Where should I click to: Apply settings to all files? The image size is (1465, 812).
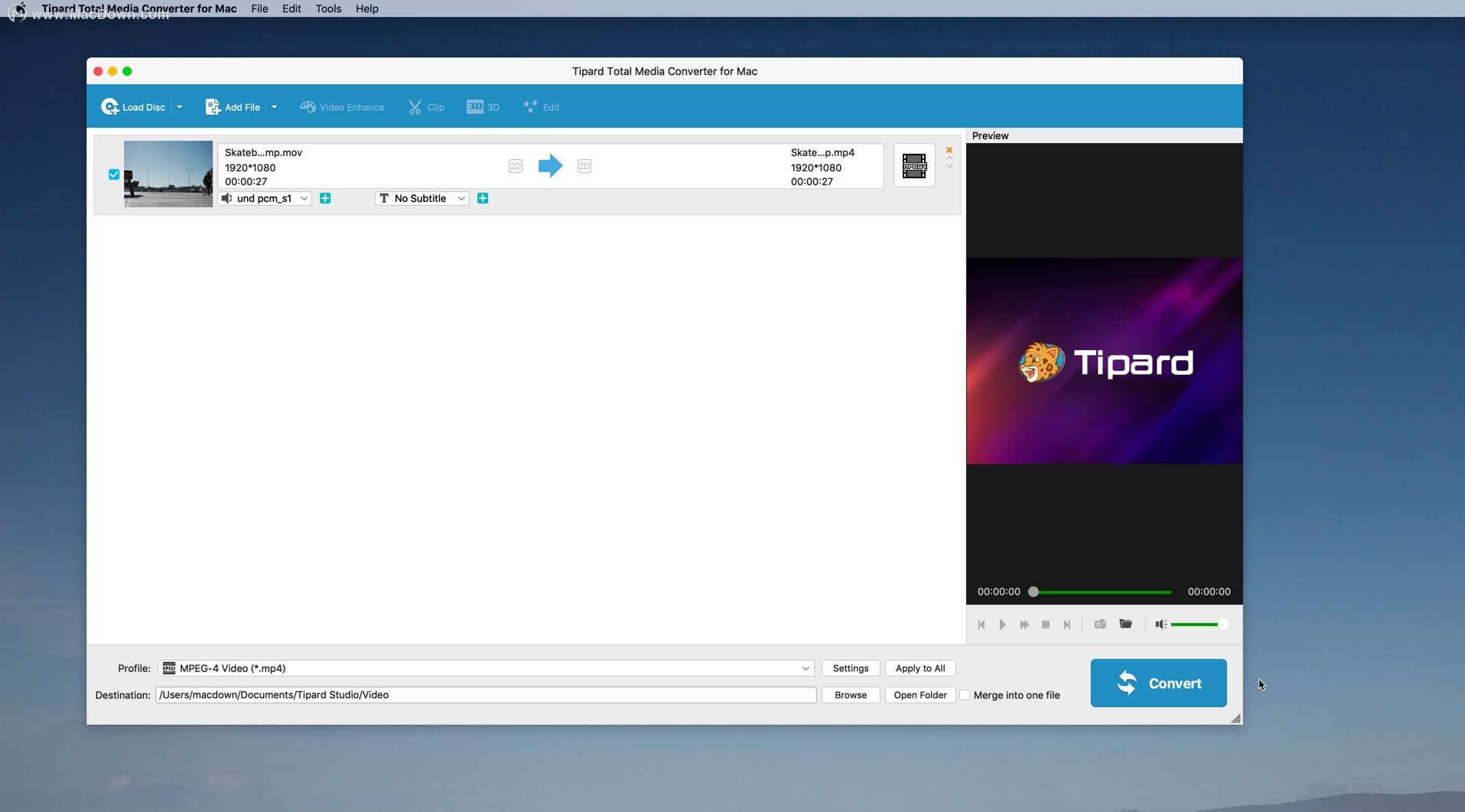920,667
